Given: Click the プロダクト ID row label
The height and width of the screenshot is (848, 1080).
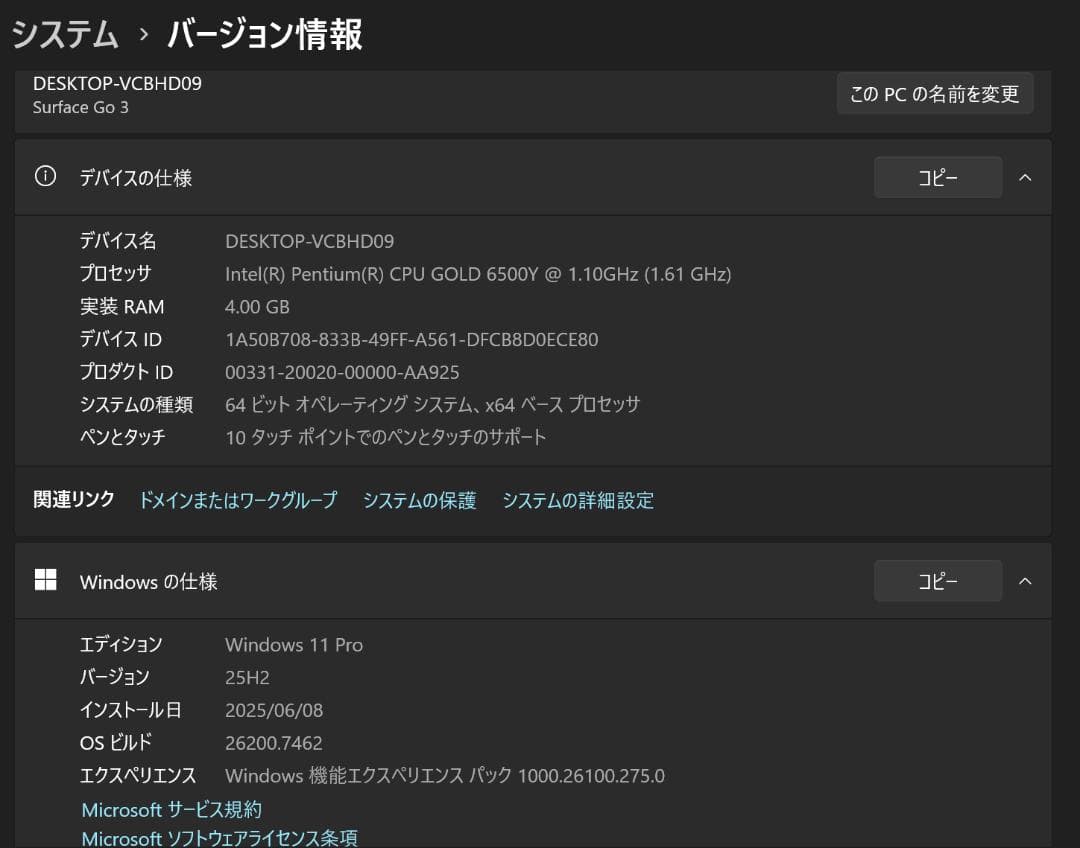Looking at the screenshot, I should click(126, 371).
